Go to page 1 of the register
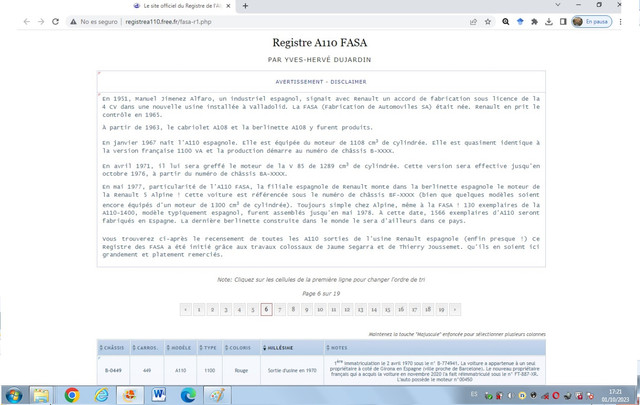 [199, 309]
